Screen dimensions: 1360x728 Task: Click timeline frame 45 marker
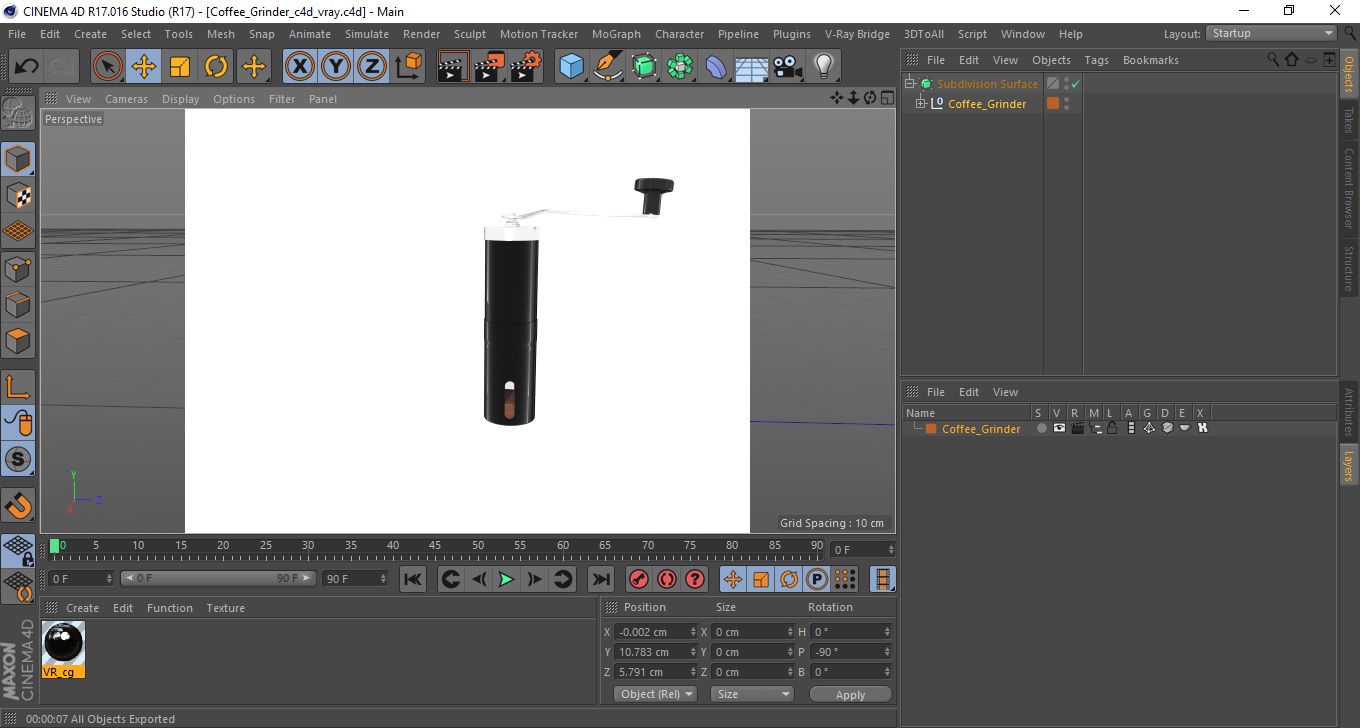pyautogui.click(x=436, y=546)
